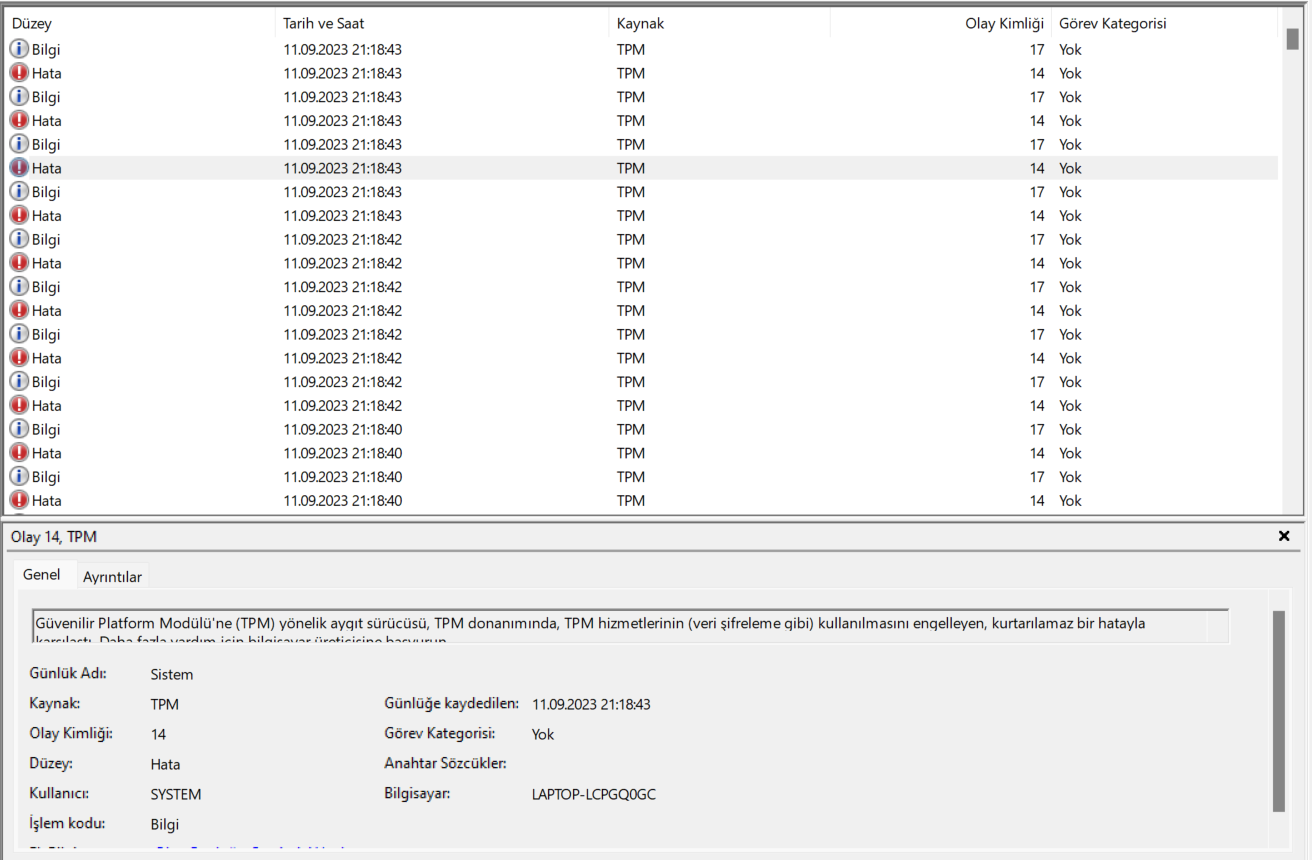Select the Günlüğe kaydedilen timestamp value
Image resolution: width=1312 pixels, height=860 pixels.
[592, 705]
